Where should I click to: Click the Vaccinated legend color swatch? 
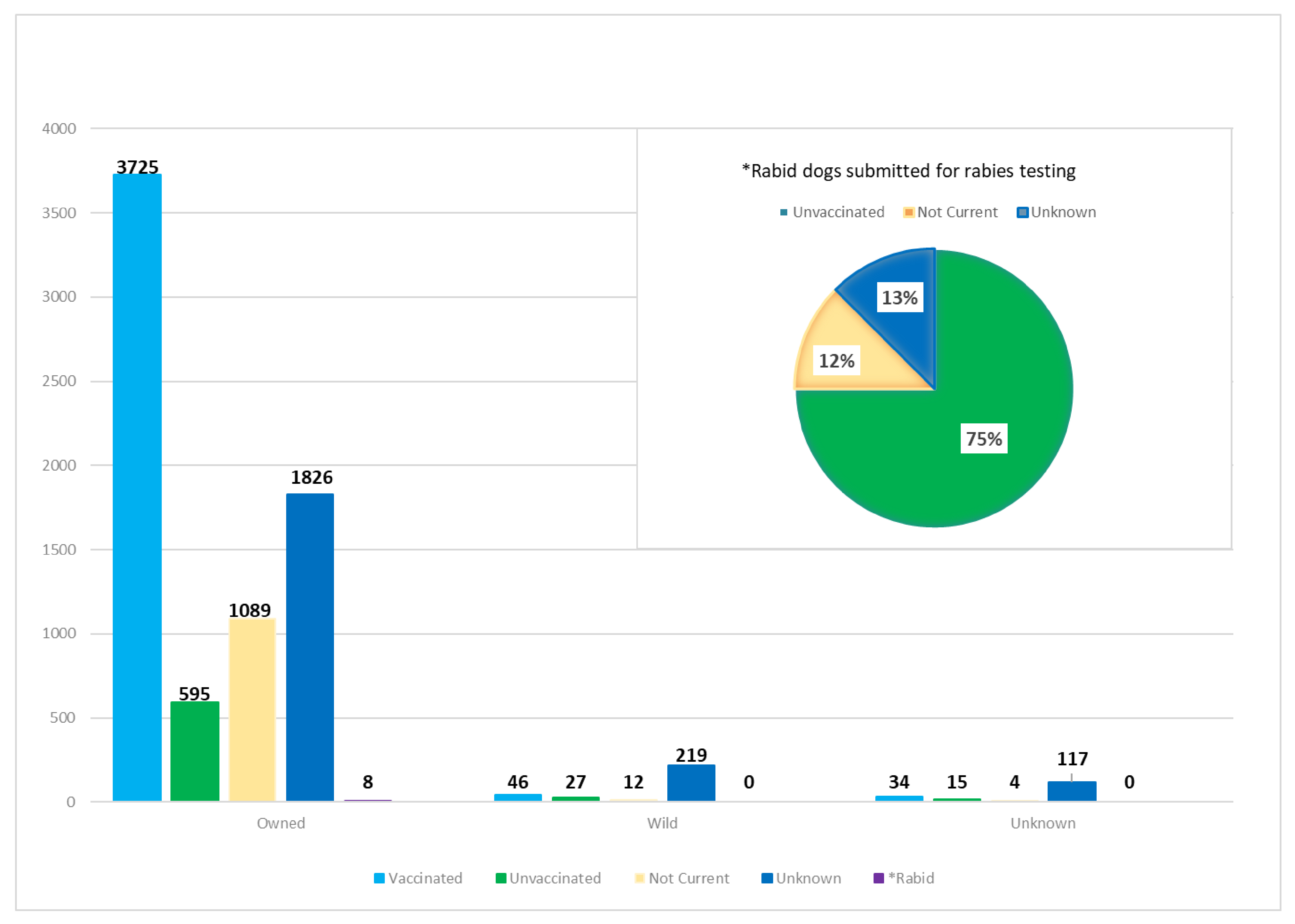pos(379,878)
